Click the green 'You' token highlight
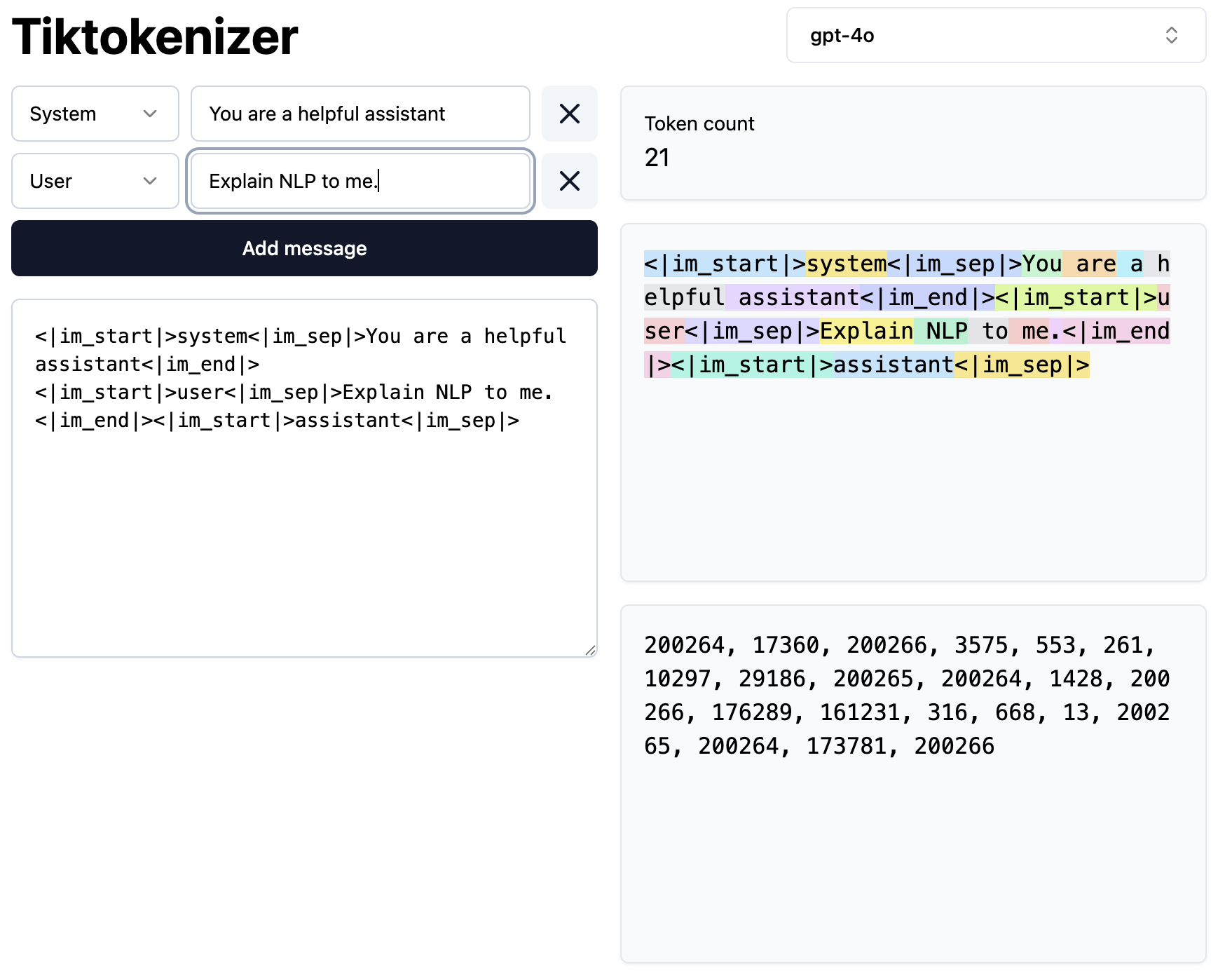The width and height of the screenshot is (1232, 976). coord(1041,264)
